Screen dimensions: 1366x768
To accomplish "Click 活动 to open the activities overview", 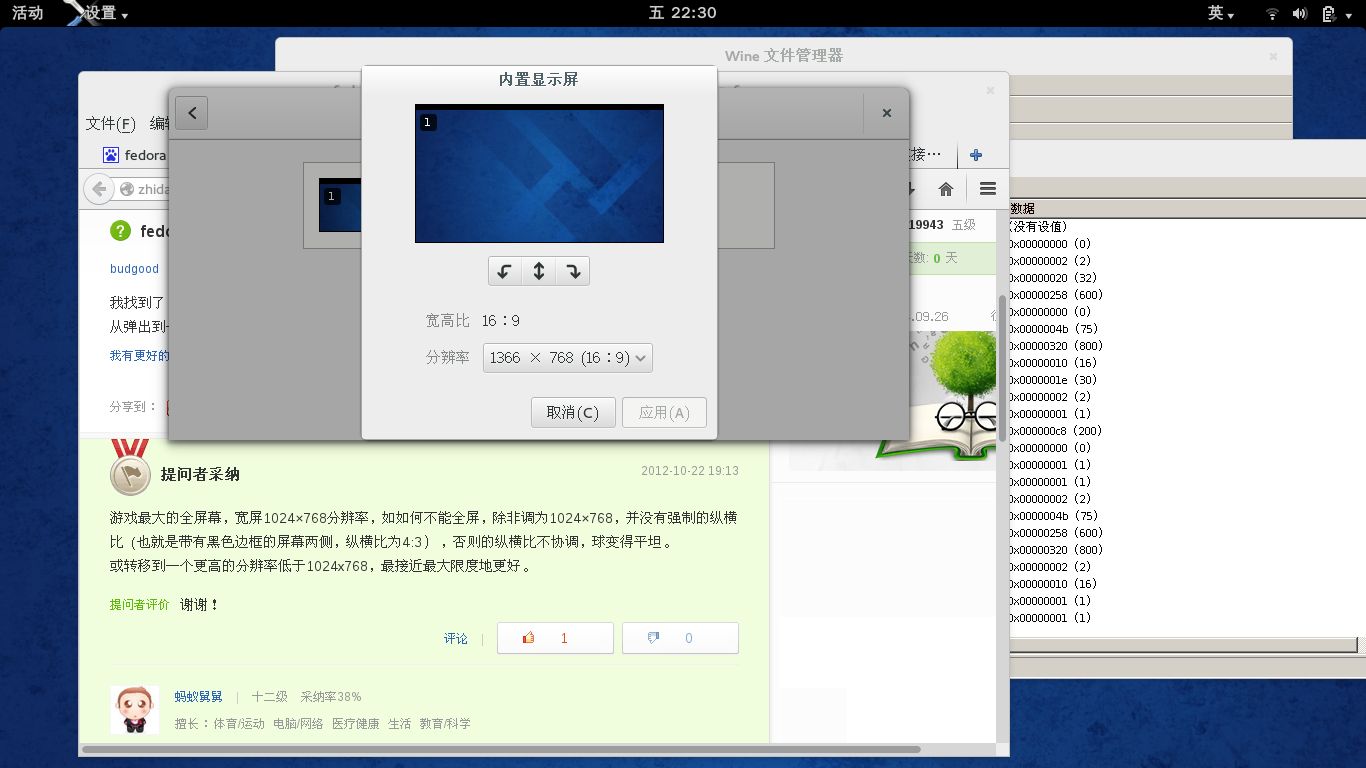I will [27, 13].
